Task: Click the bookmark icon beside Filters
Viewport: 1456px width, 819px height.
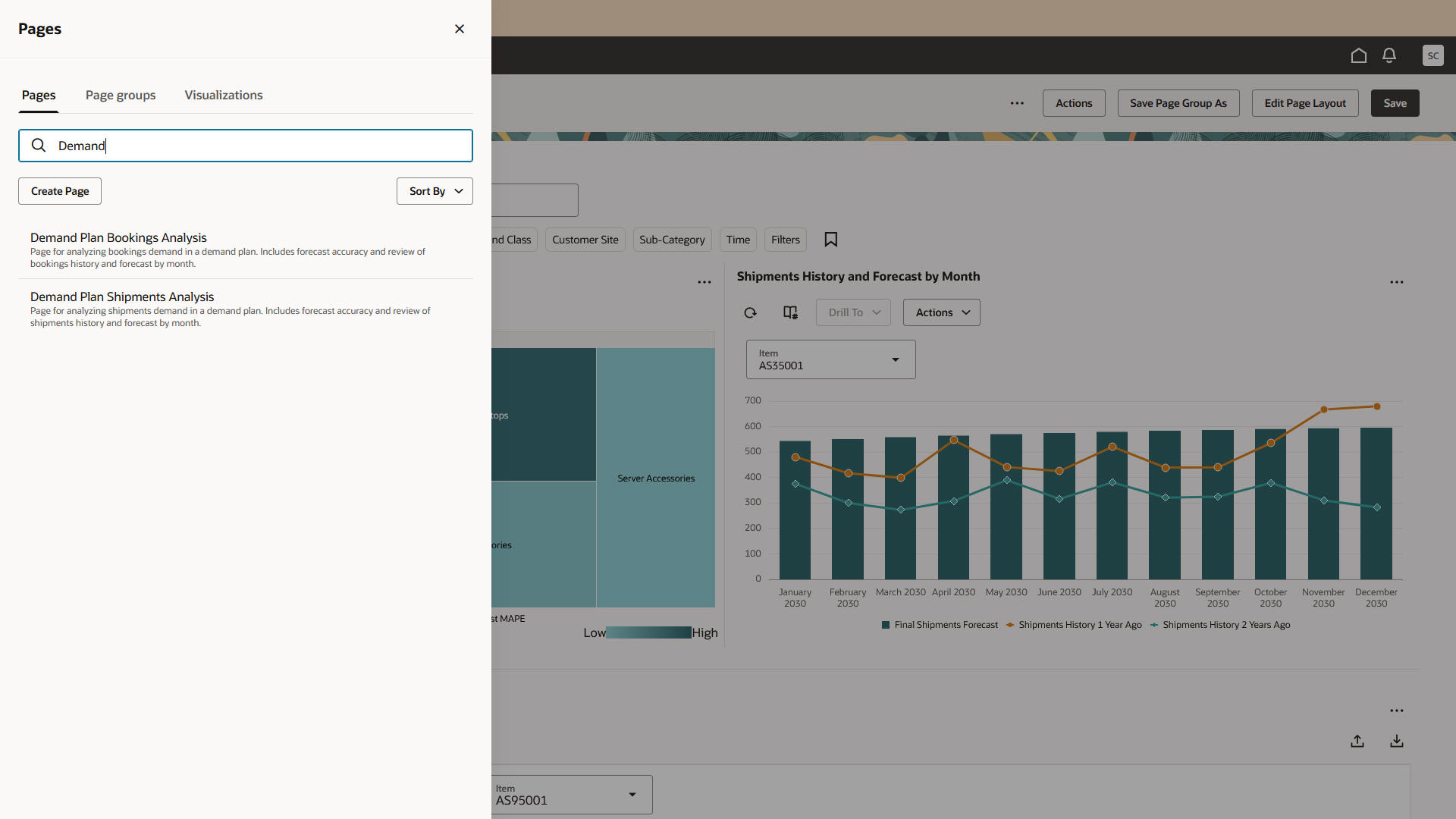Action: pyautogui.click(x=830, y=240)
